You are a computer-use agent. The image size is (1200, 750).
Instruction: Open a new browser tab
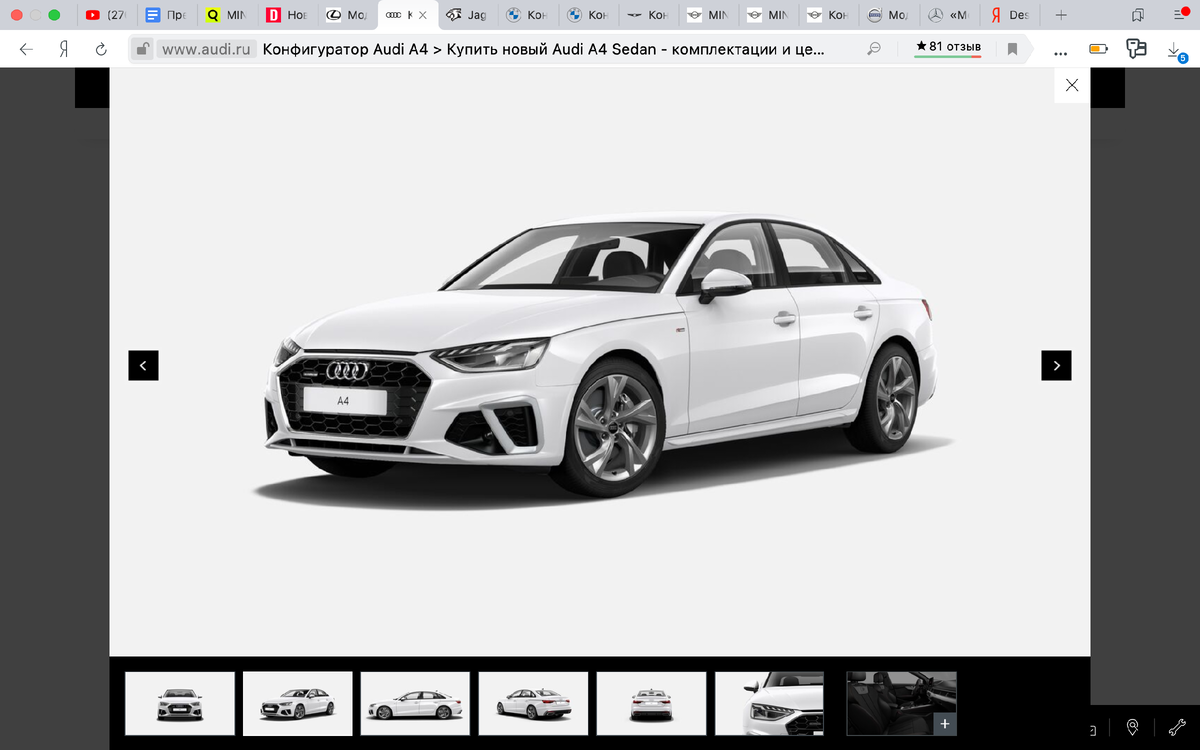(1061, 15)
